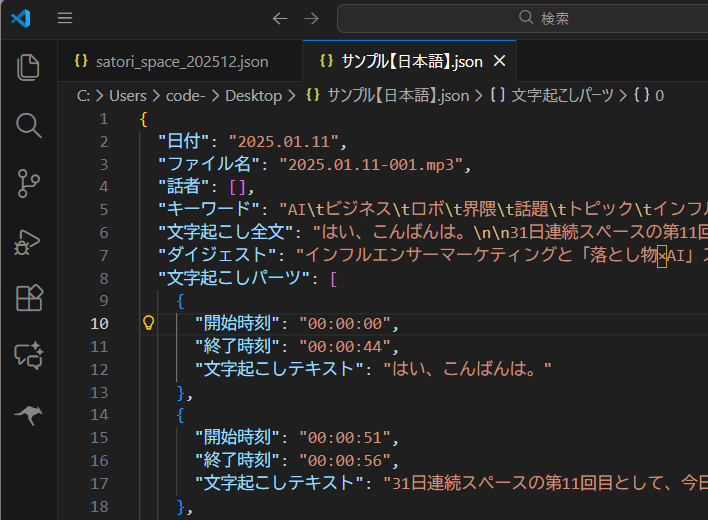This screenshot has width=708, height=520.
Task: Click the サンプル【日本語】.json breadcrumb item
Action: pos(388,96)
